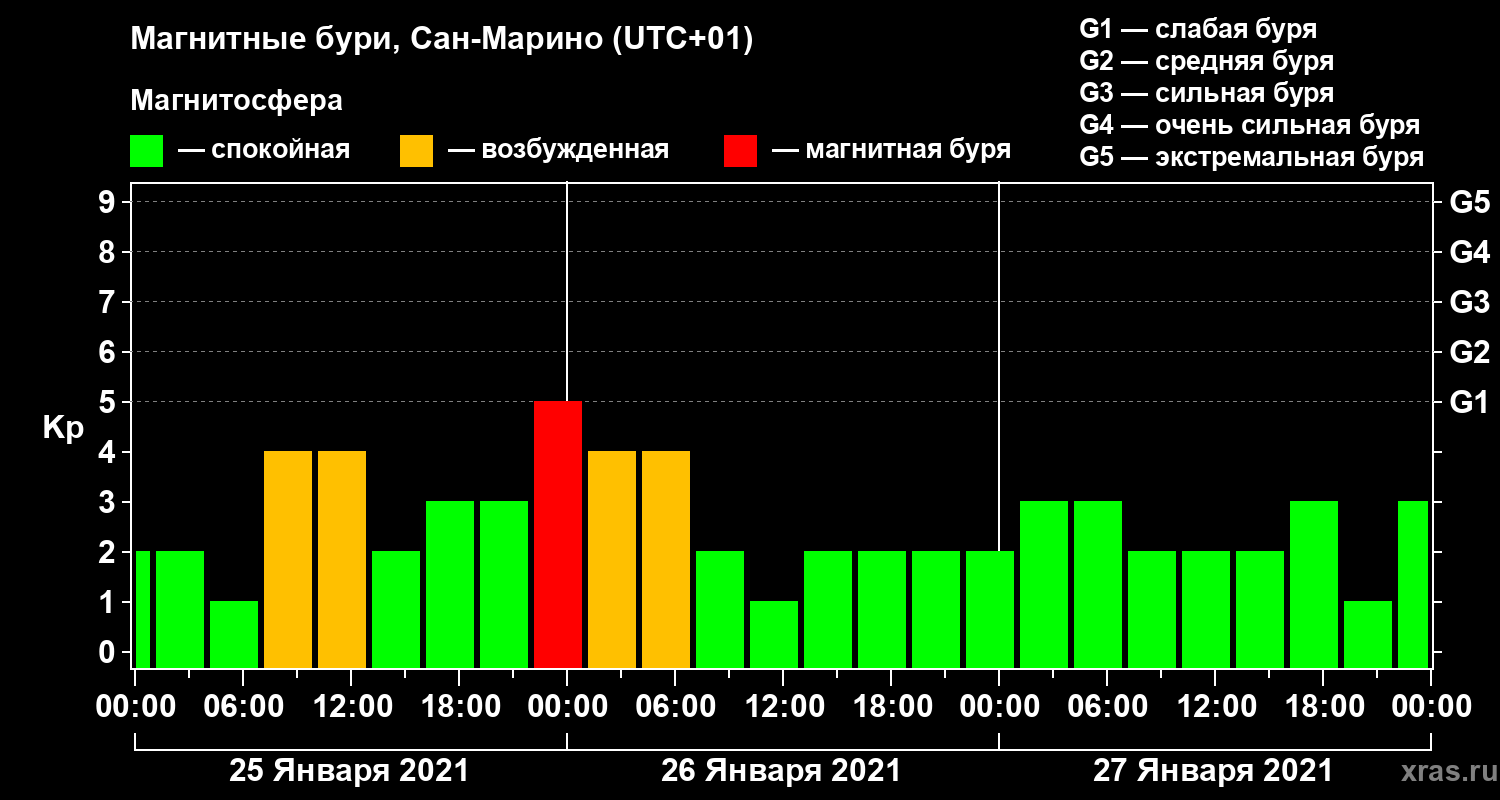Click the Kp 1 bar on 26 January

pos(774,634)
